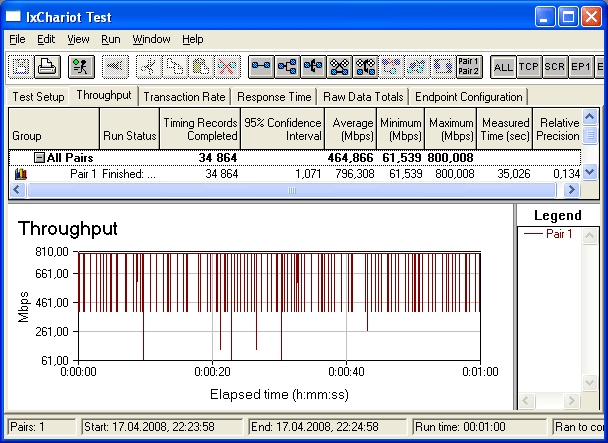Open the Response Time tab
The width and height of the screenshot is (608, 443).
(274, 97)
